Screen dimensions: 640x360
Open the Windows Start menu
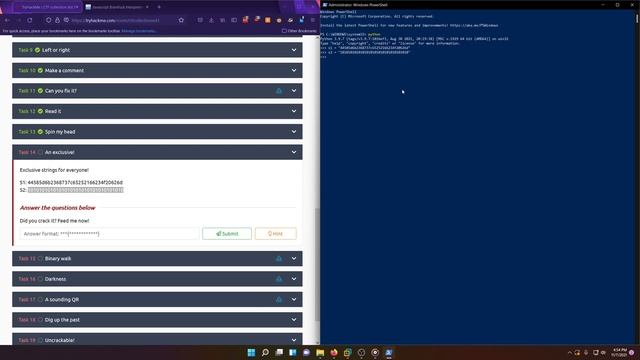pyautogui.click(x=251, y=352)
